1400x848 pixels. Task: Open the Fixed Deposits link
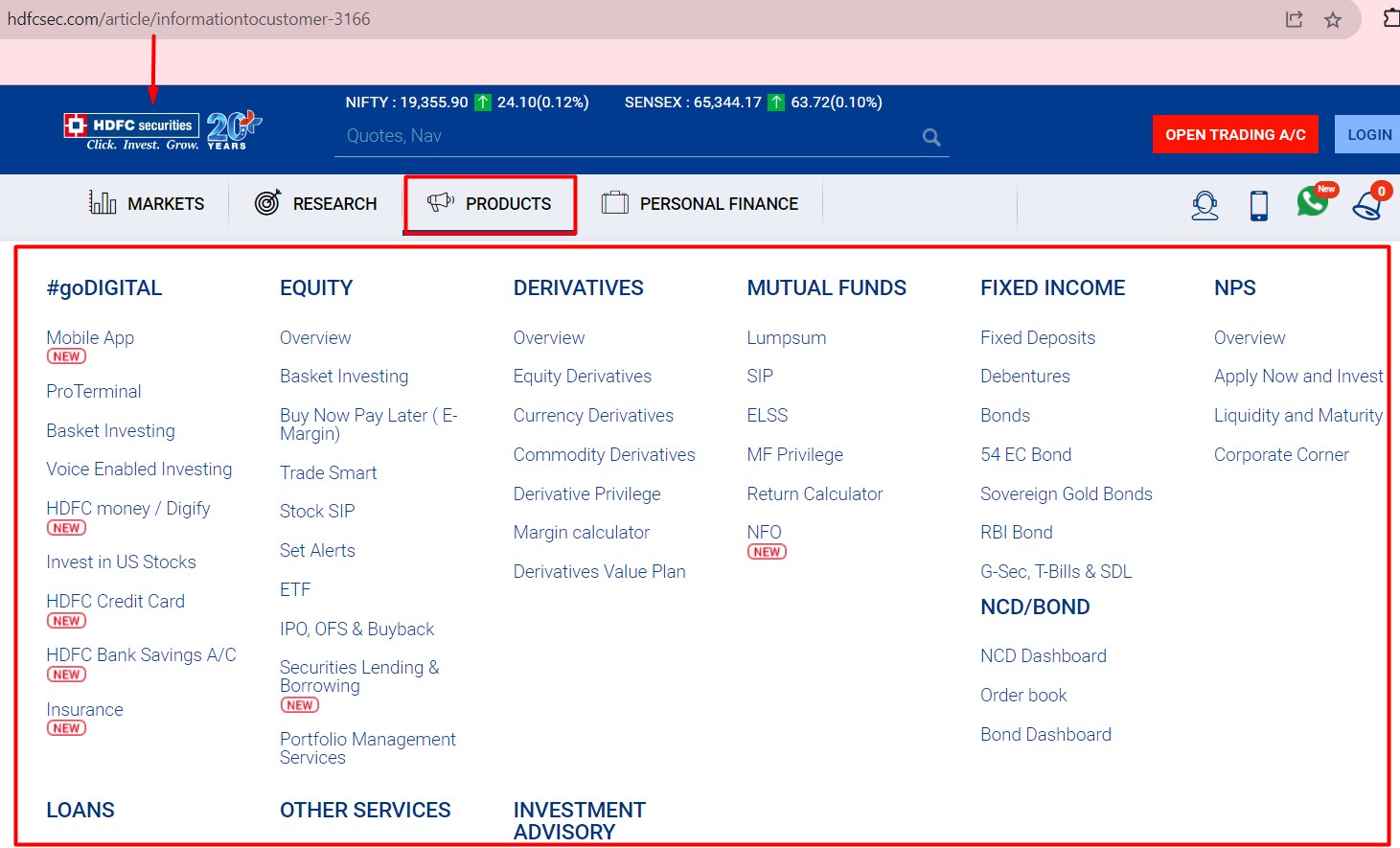1037,338
